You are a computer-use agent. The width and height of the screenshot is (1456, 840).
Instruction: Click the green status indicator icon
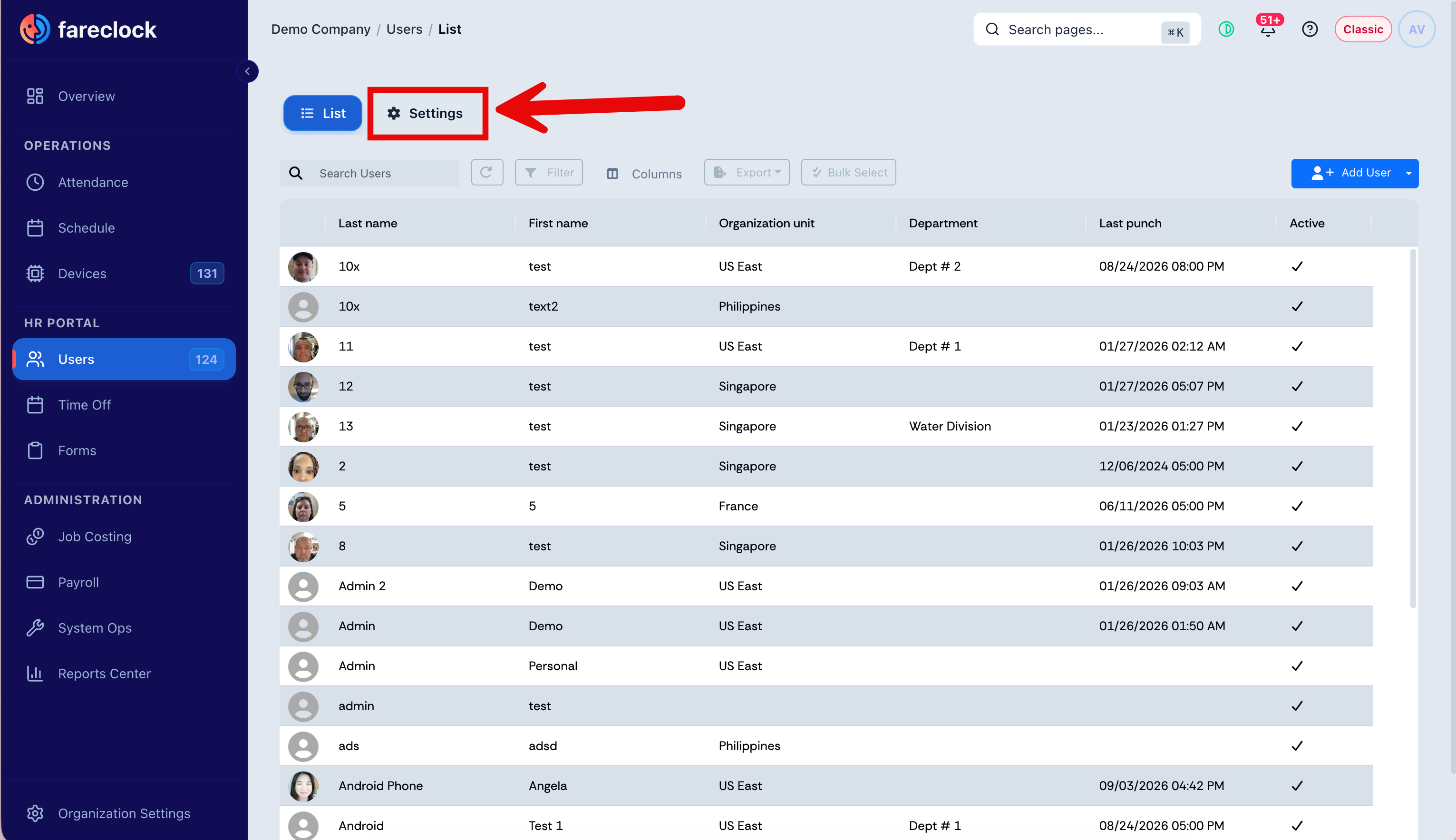coord(1226,29)
